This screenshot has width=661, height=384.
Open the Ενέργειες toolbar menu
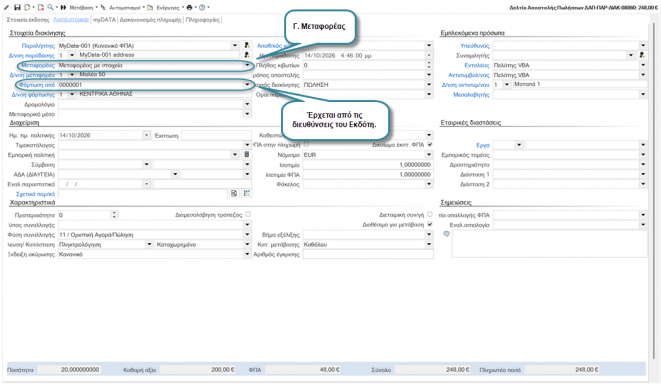point(167,7)
